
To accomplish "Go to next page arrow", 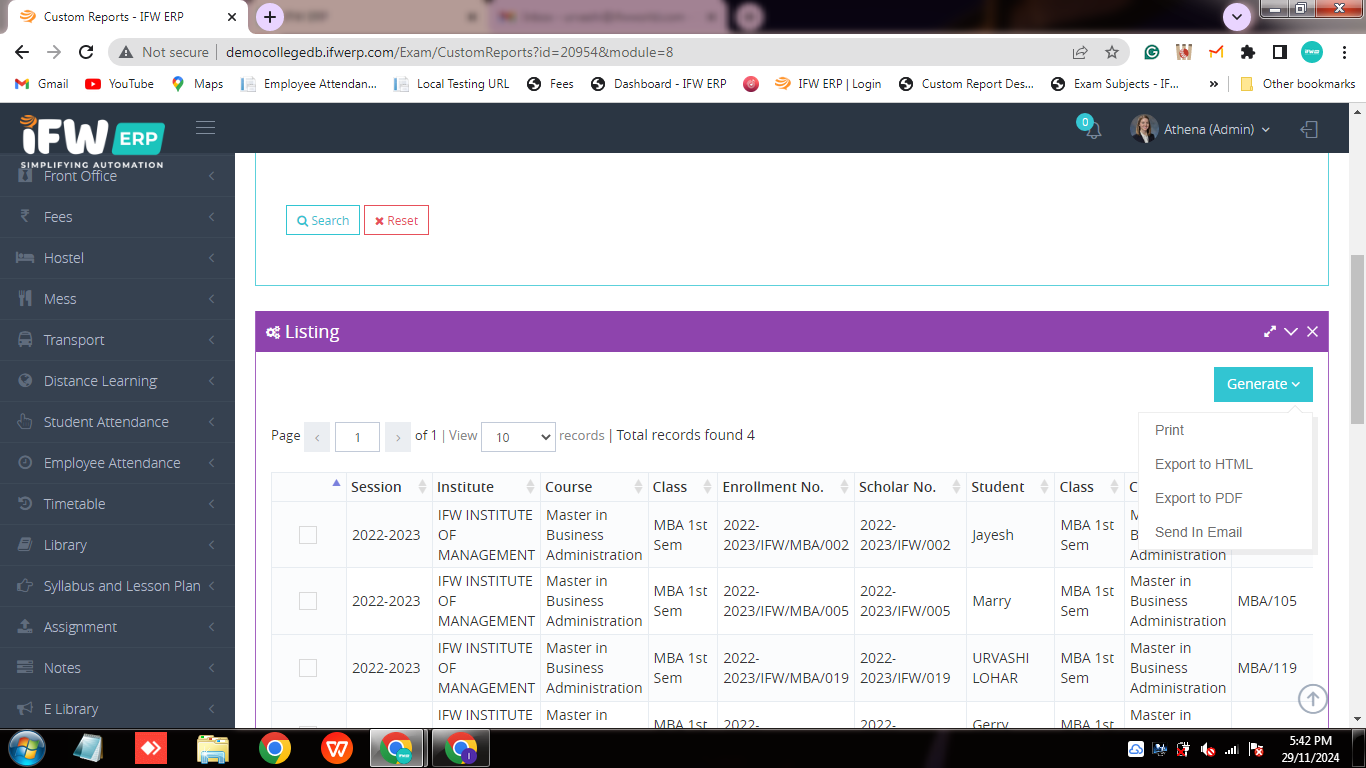I will click(x=398, y=437).
